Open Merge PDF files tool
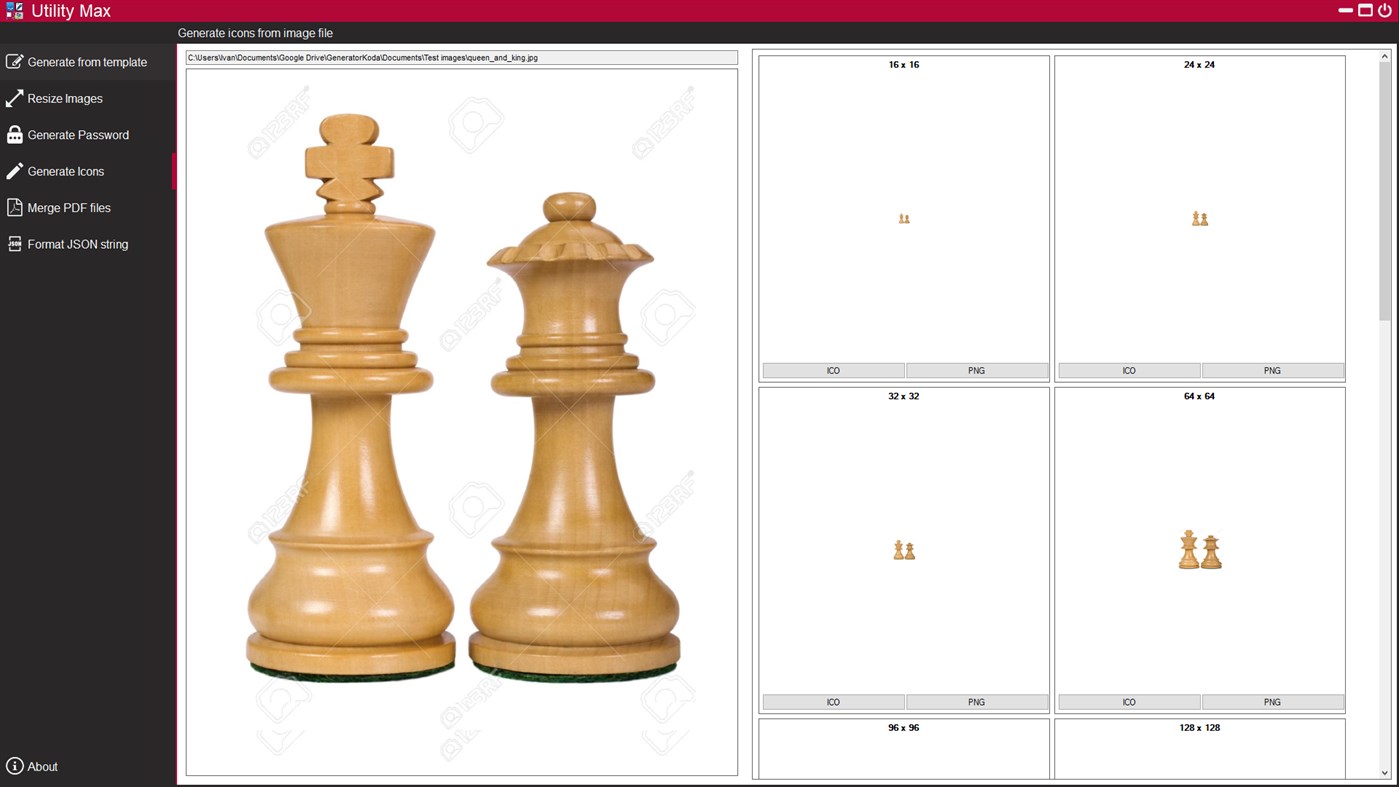1399x787 pixels. point(87,208)
